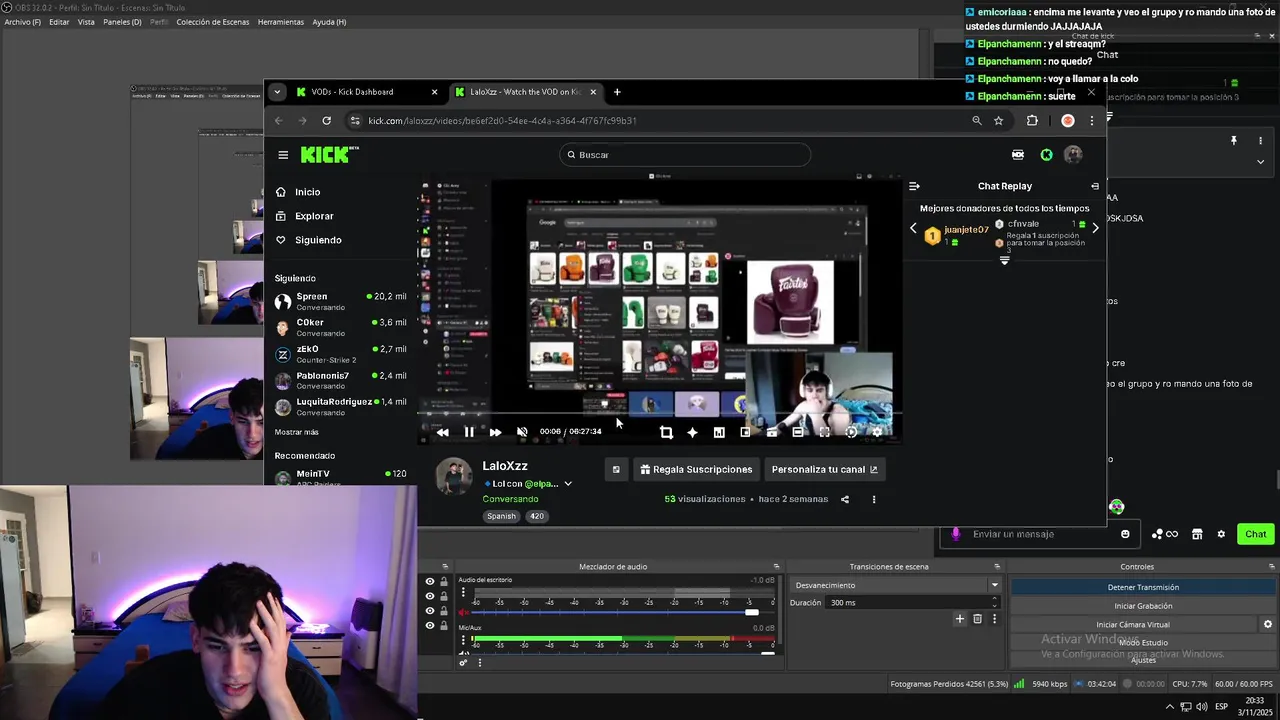Image resolution: width=1280 pixels, height=720 pixels.
Task: Unmute the Audio del escritorio channel
Action: tap(463, 612)
